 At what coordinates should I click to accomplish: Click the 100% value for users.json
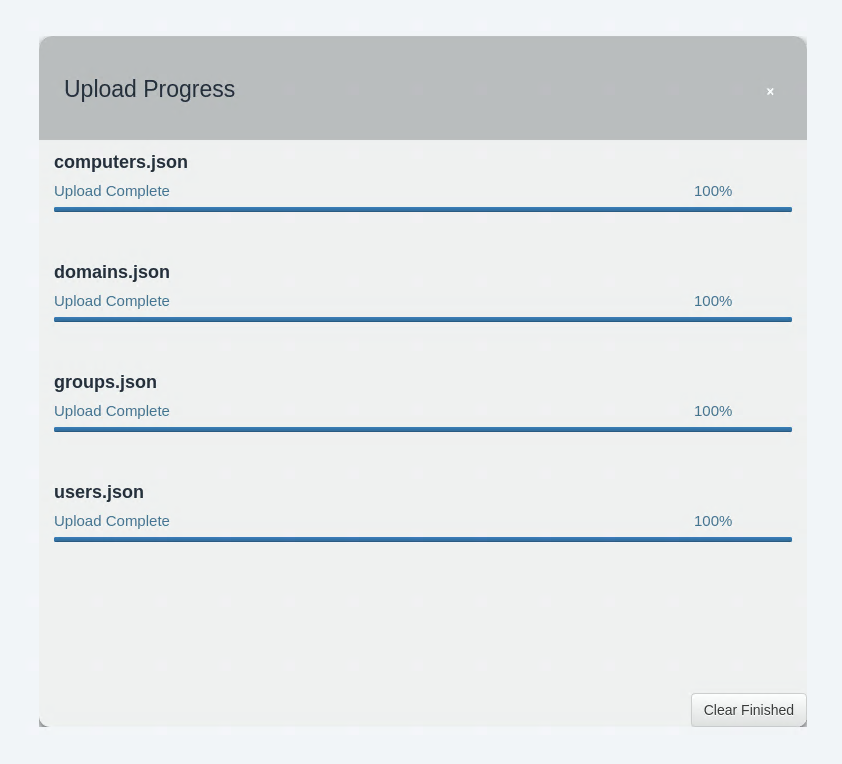[713, 521]
